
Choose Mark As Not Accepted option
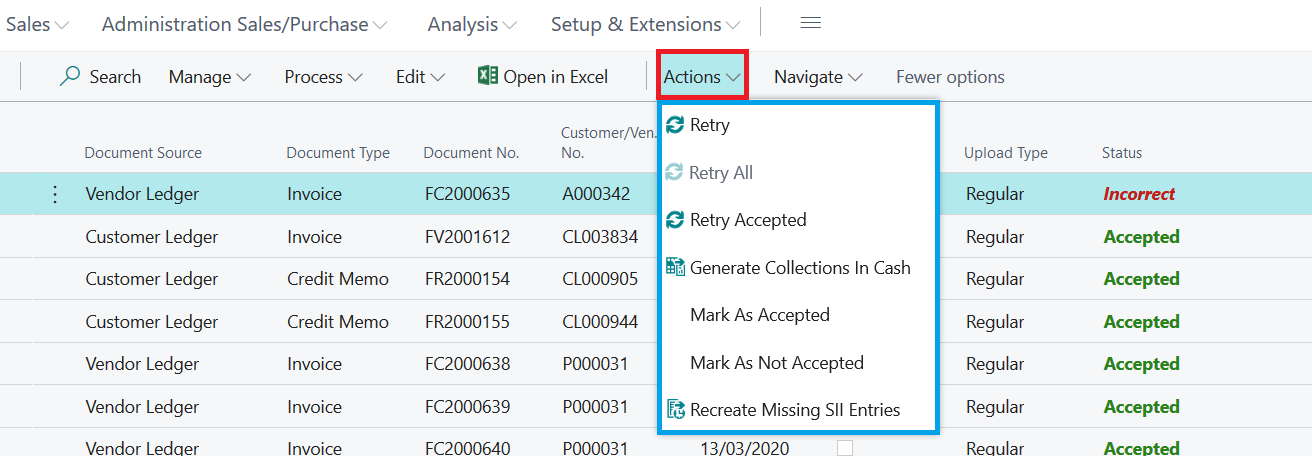click(776, 363)
